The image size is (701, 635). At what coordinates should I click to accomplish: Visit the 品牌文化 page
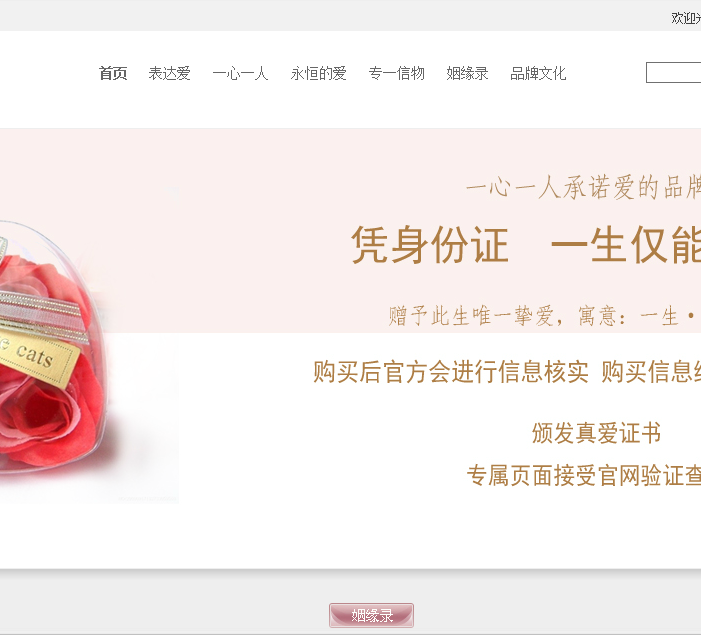(x=538, y=73)
